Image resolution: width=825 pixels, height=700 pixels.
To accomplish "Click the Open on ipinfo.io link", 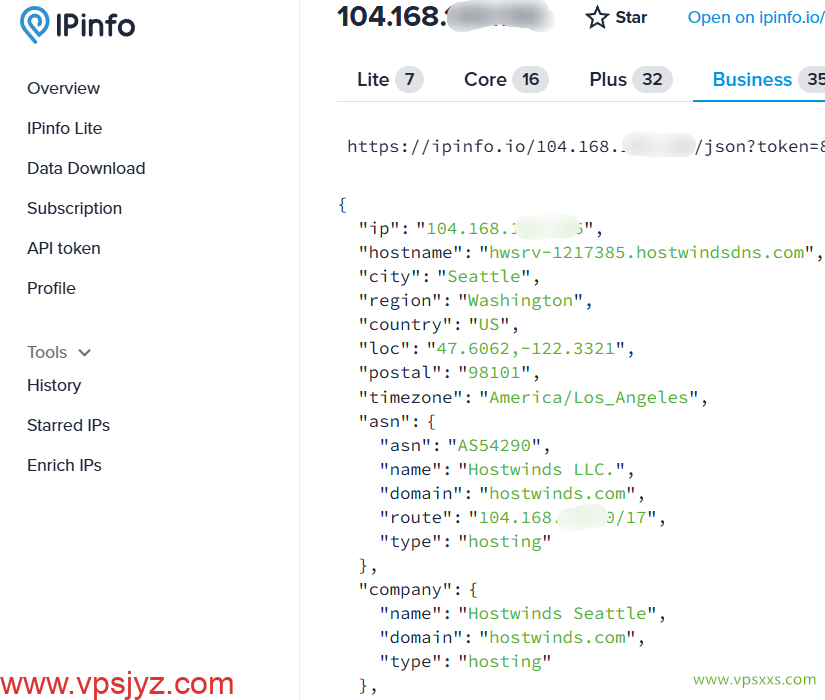I will 755,17.
